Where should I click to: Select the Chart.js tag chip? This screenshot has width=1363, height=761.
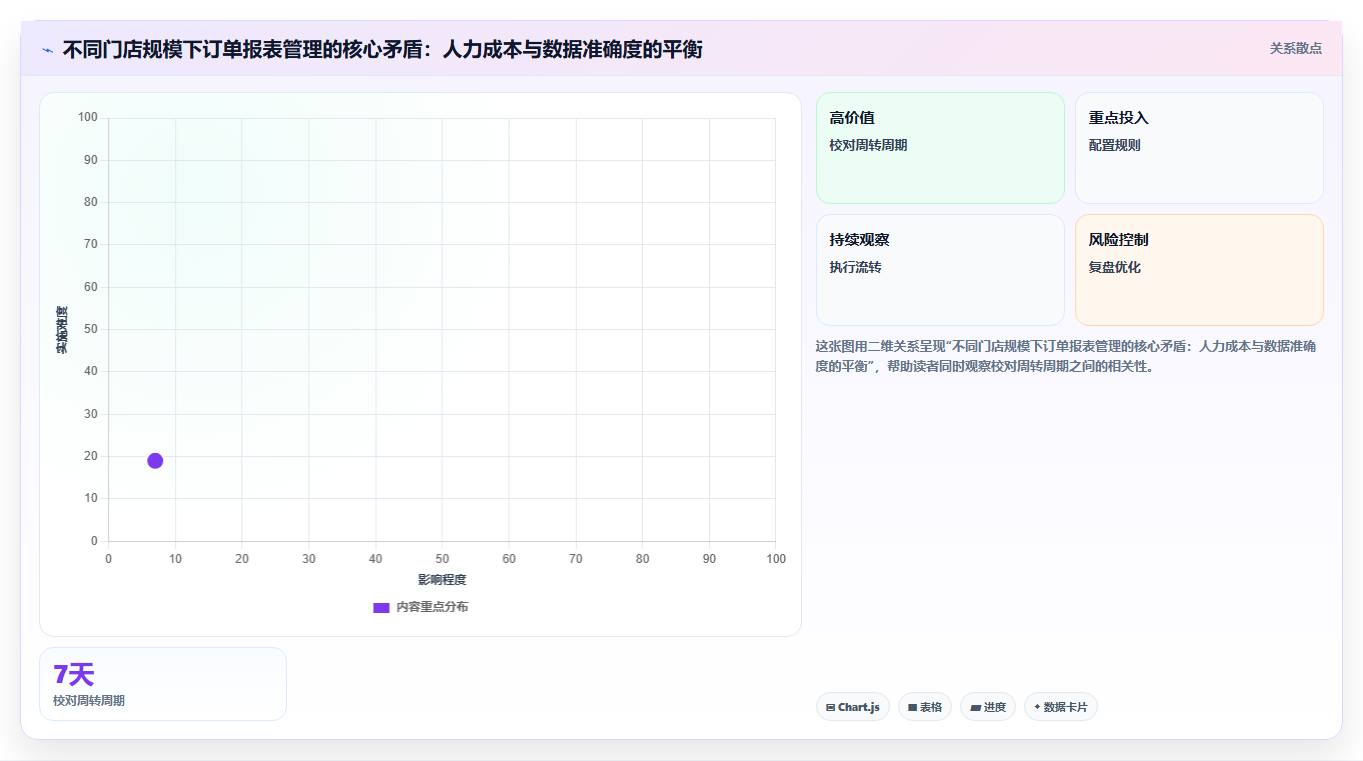click(853, 707)
